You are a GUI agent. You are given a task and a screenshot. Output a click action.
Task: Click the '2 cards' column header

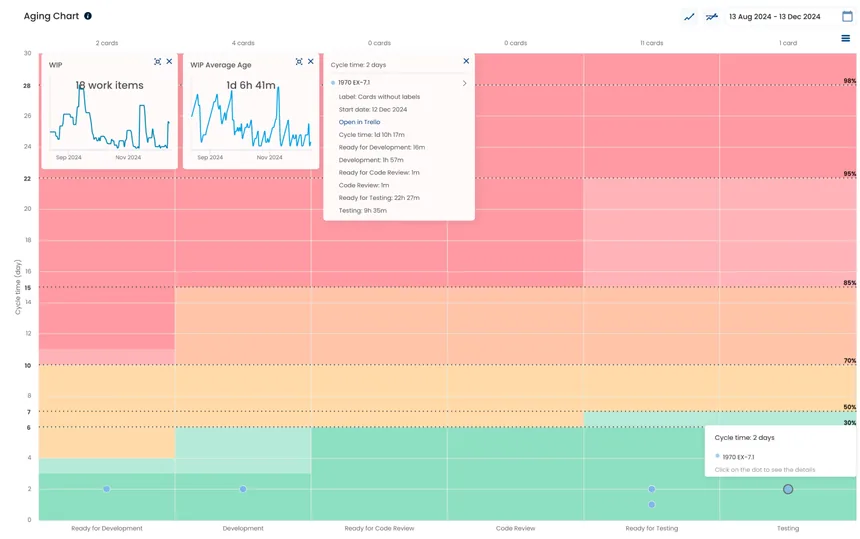tap(107, 43)
